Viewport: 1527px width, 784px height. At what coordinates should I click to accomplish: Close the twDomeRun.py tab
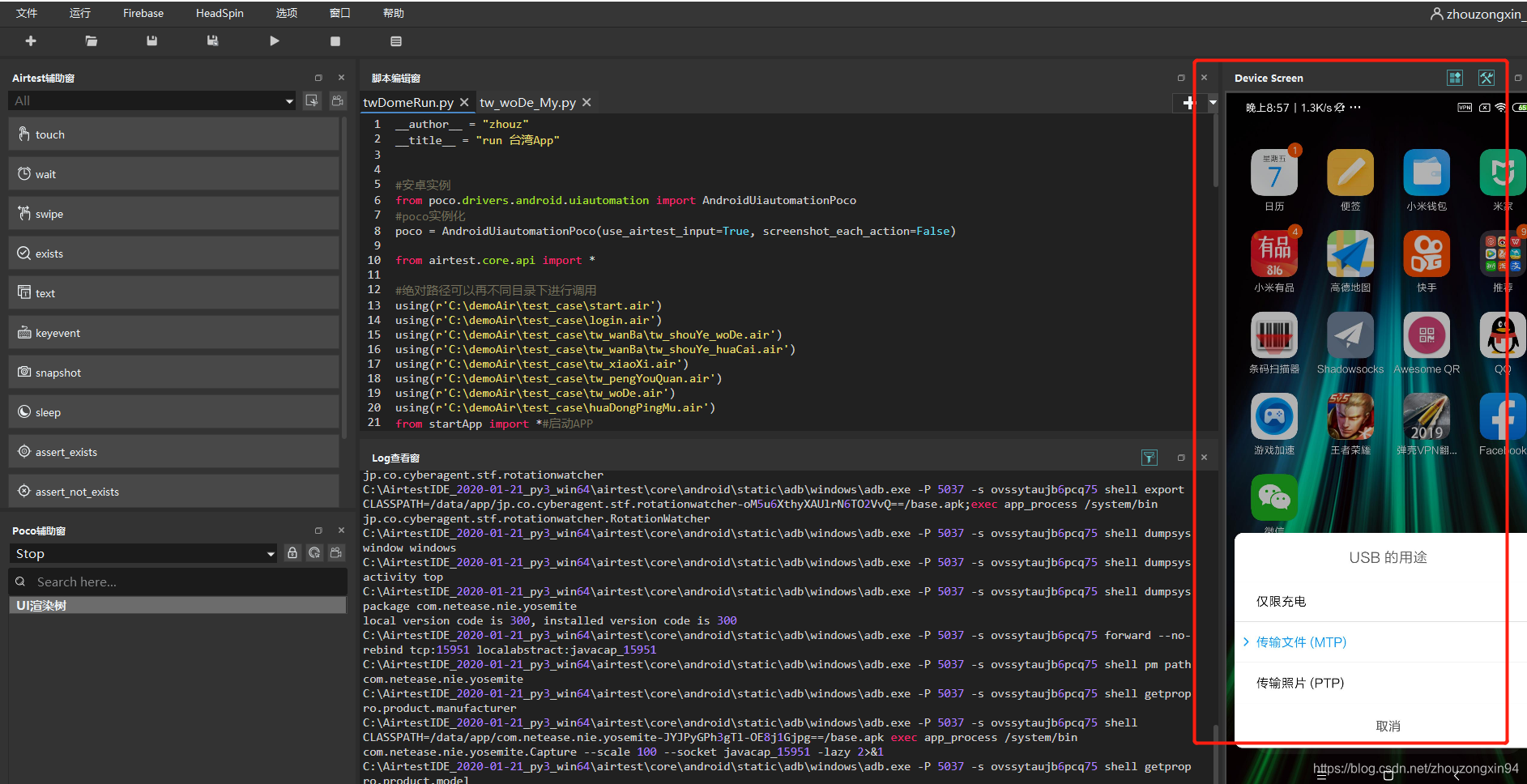[x=464, y=102]
